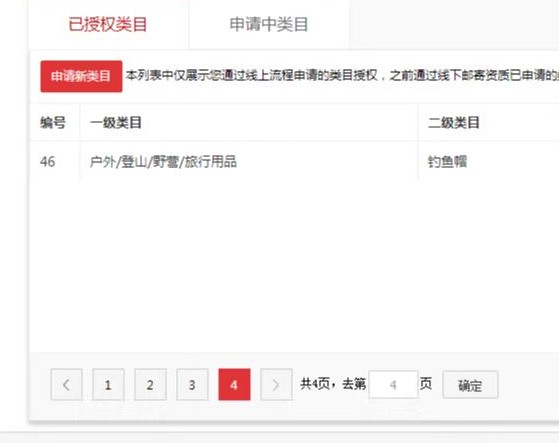559x443 pixels.
Task: Select page 2 in pagination
Action: tap(150, 385)
